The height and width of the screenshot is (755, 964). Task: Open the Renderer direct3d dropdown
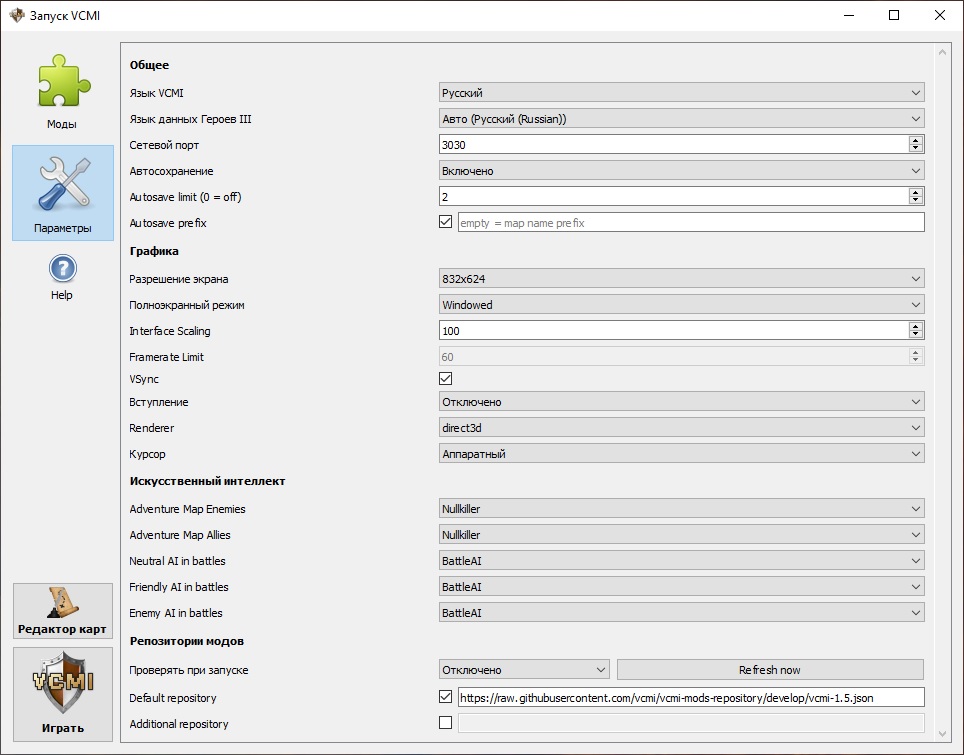[x=681, y=428]
